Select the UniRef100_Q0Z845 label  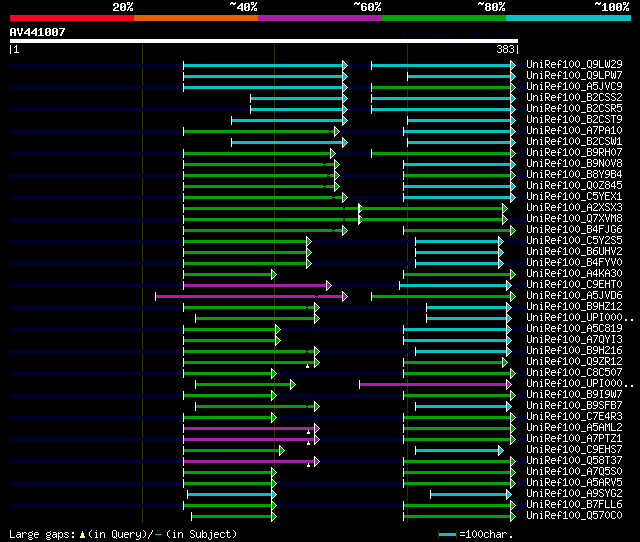(x=574, y=185)
